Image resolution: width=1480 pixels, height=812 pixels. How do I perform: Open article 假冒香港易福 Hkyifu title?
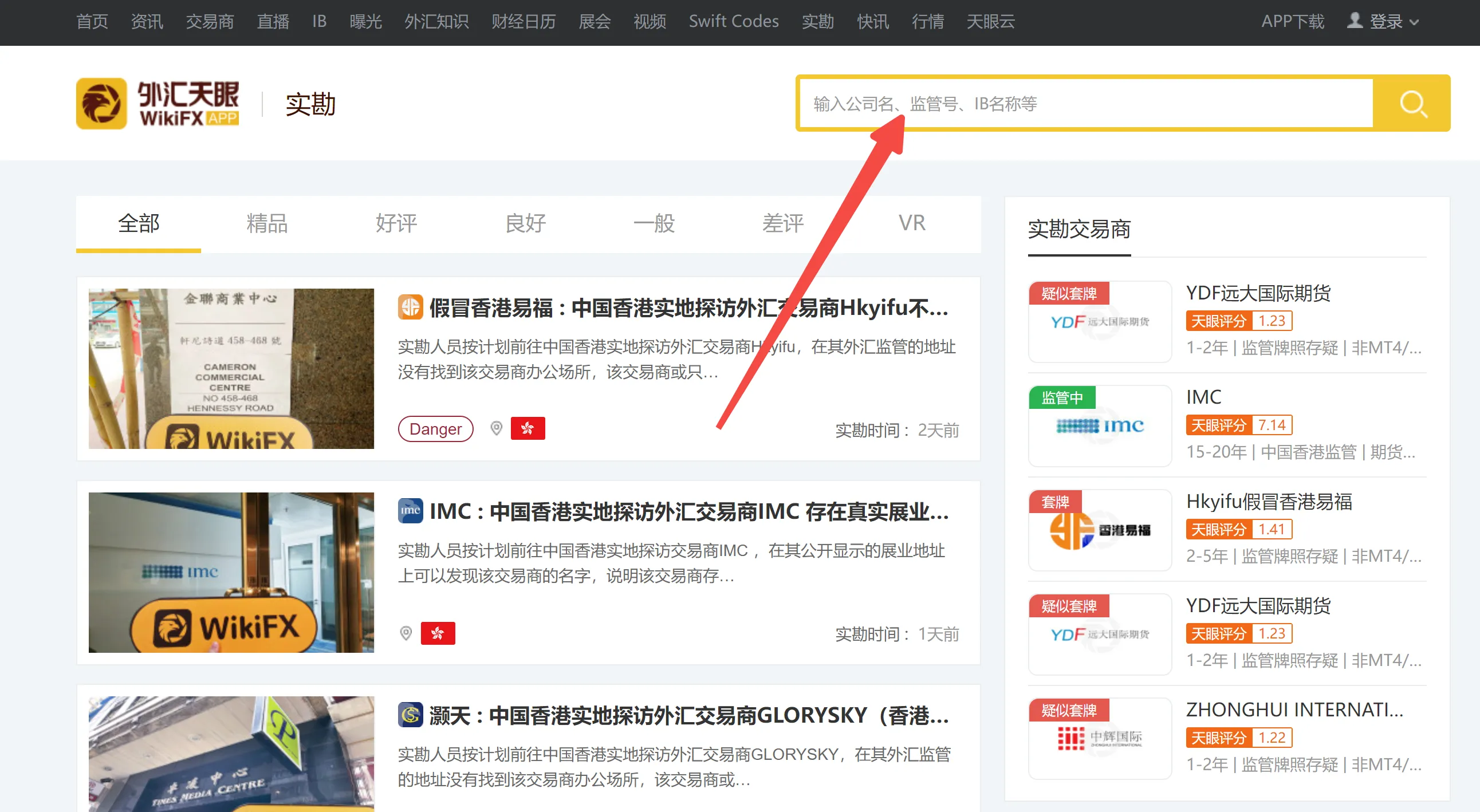pyautogui.click(x=689, y=308)
